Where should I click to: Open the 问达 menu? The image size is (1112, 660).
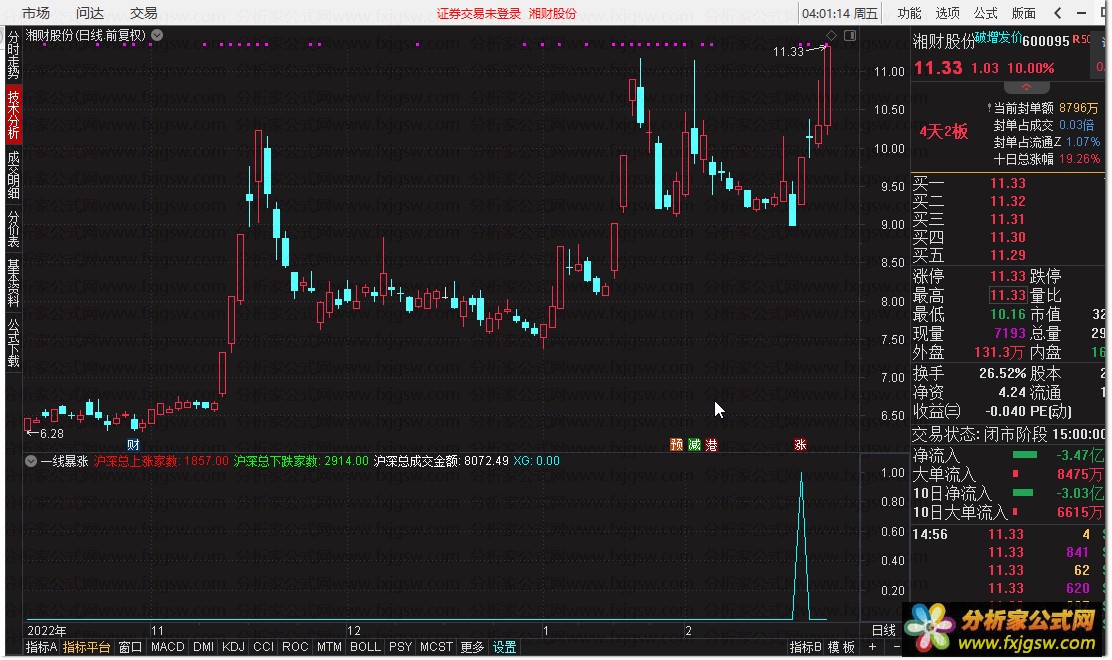coord(89,13)
